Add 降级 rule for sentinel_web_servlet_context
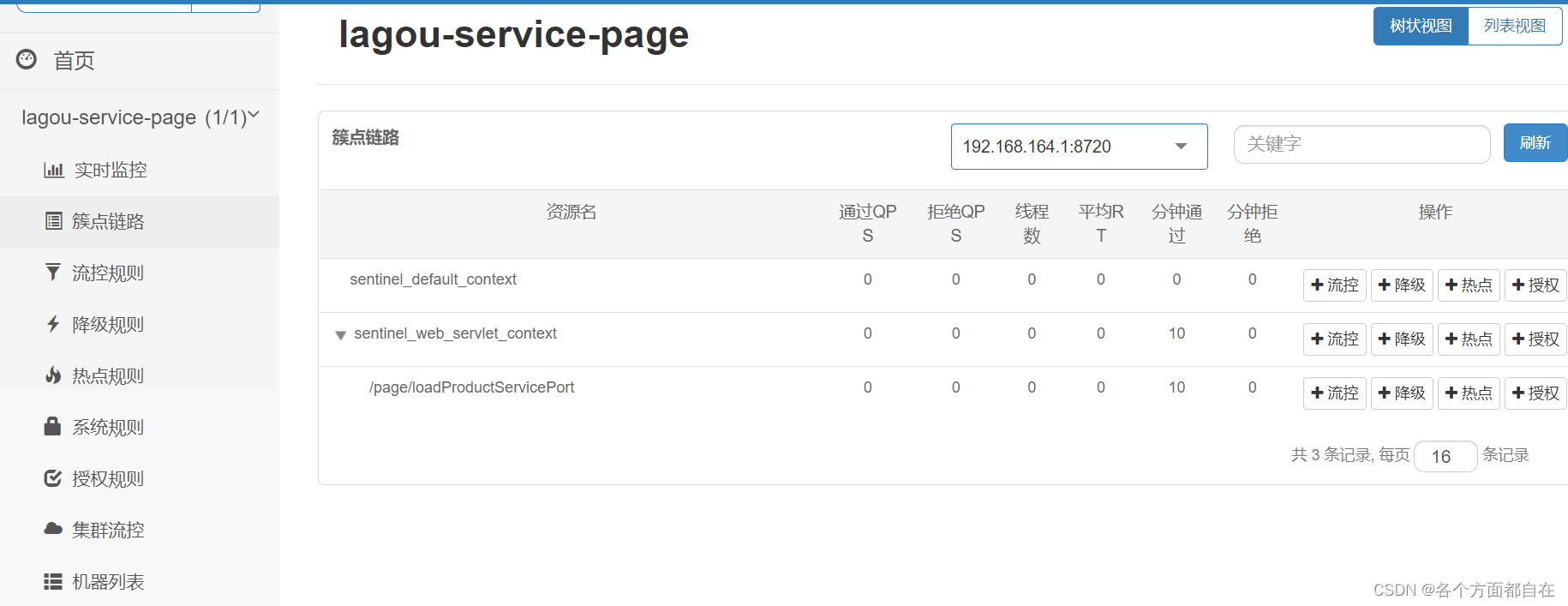This screenshot has height=606, width=1568. (1402, 339)
